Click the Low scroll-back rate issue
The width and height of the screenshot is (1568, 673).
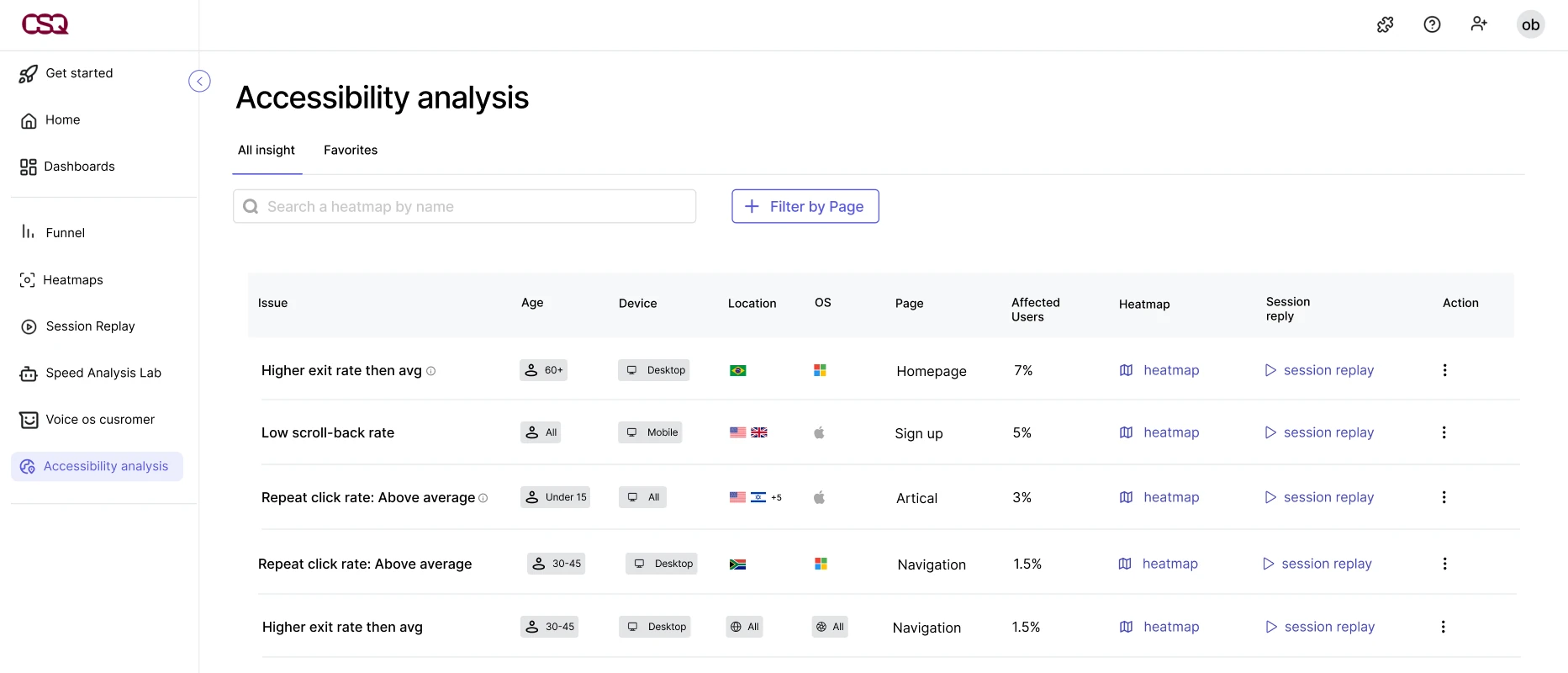[x=328, y=432]
